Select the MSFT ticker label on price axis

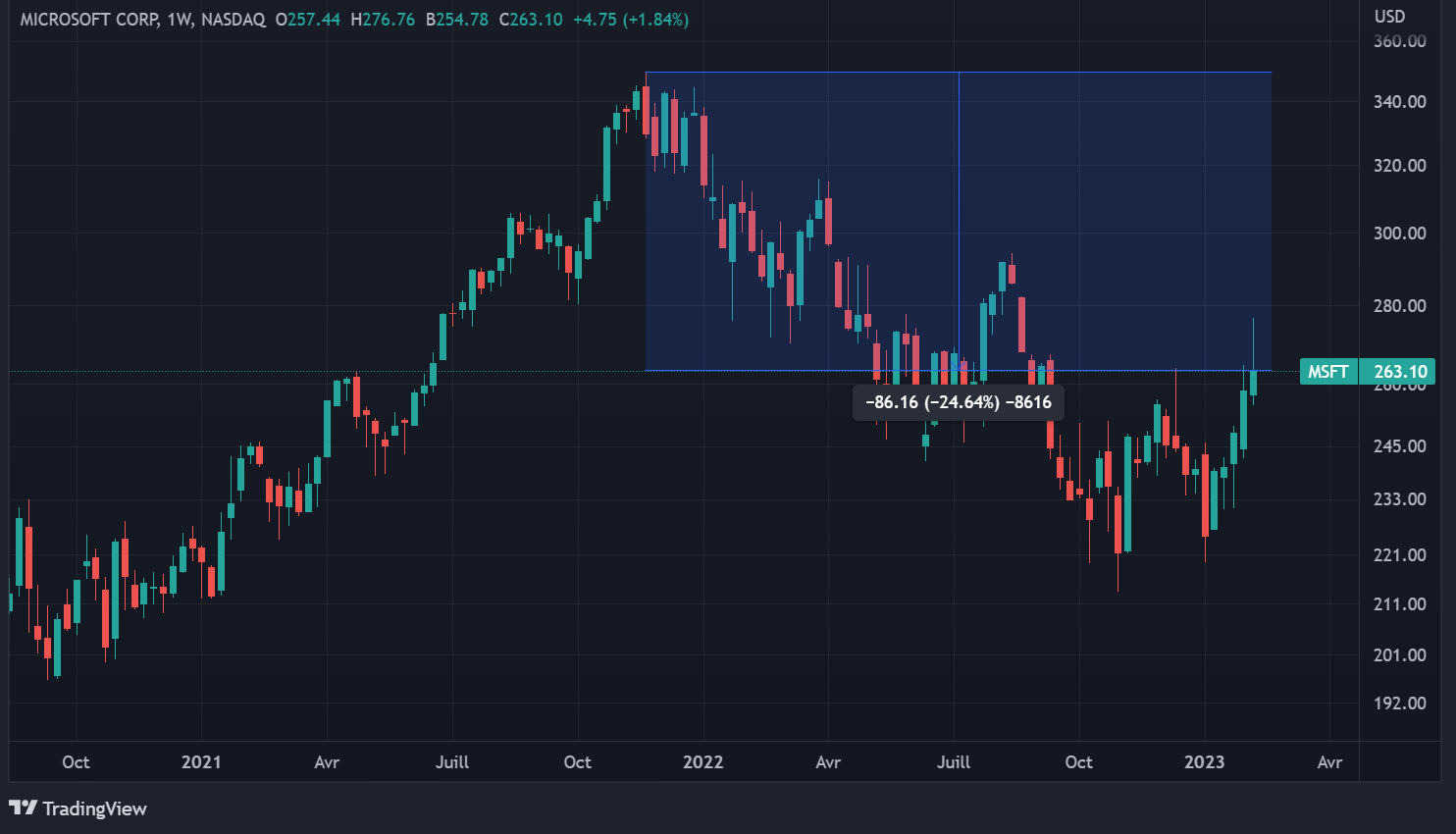click(1327, 372)
